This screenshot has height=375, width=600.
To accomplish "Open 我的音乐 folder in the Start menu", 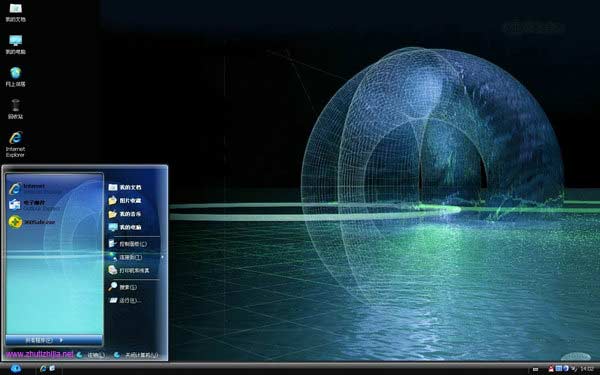I will pos(125,214).
